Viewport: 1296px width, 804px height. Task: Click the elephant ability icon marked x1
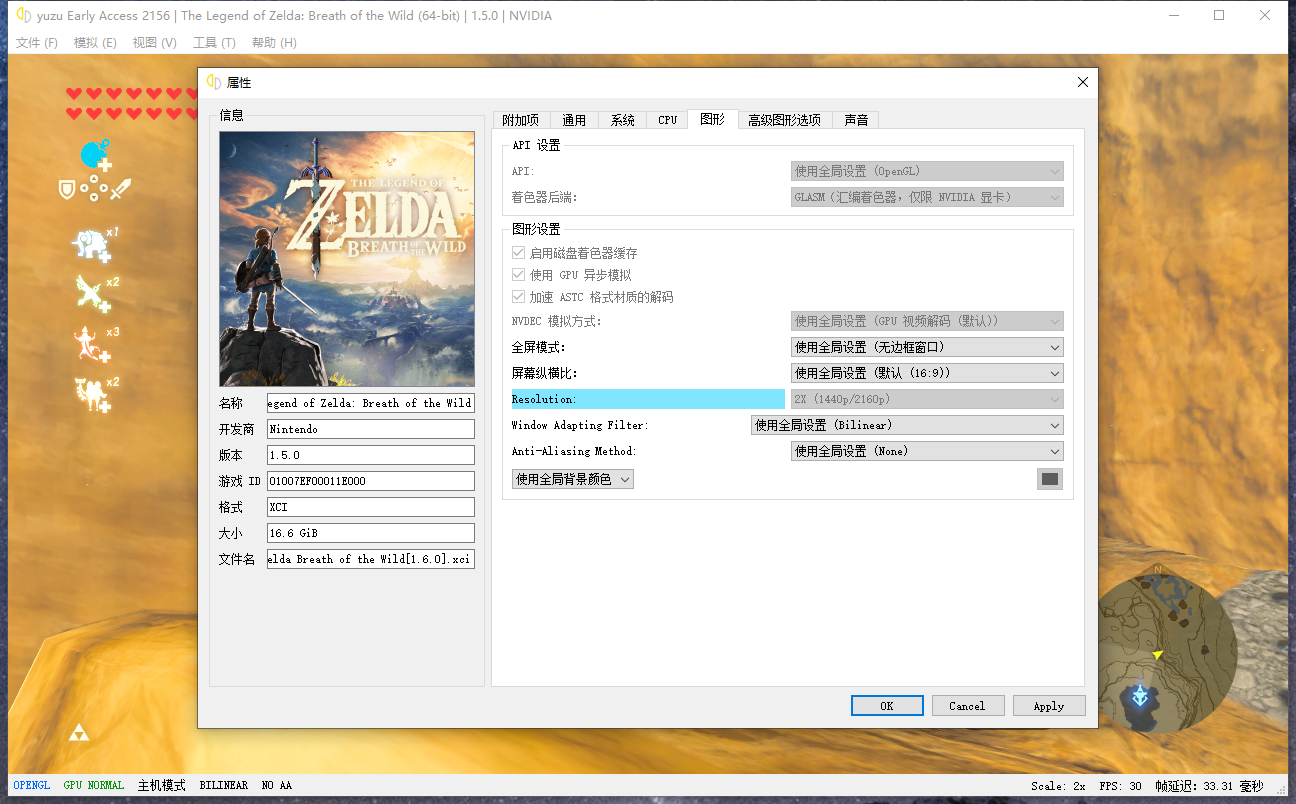point(91,244)
